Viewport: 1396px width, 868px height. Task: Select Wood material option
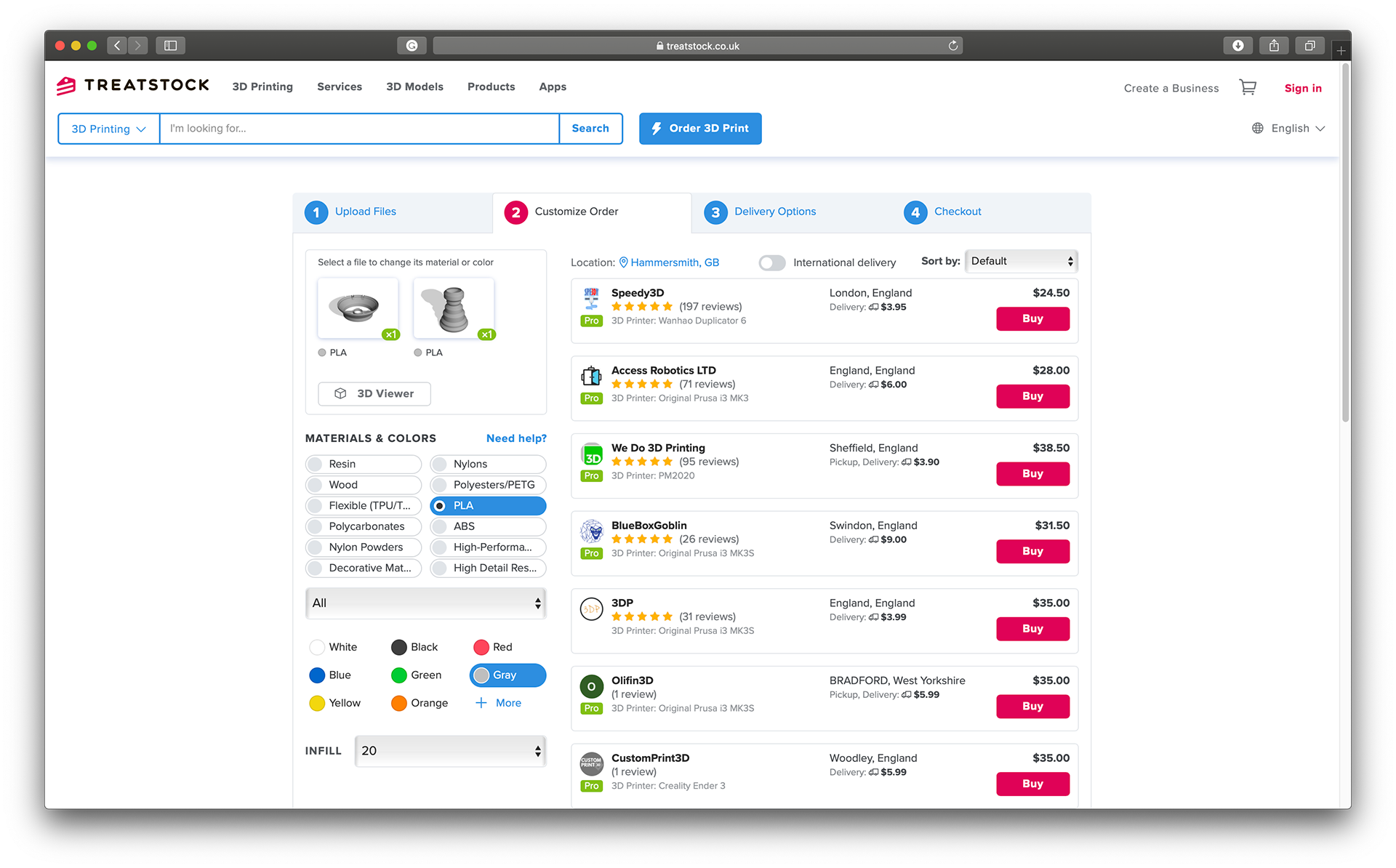[x=364, y=485]
